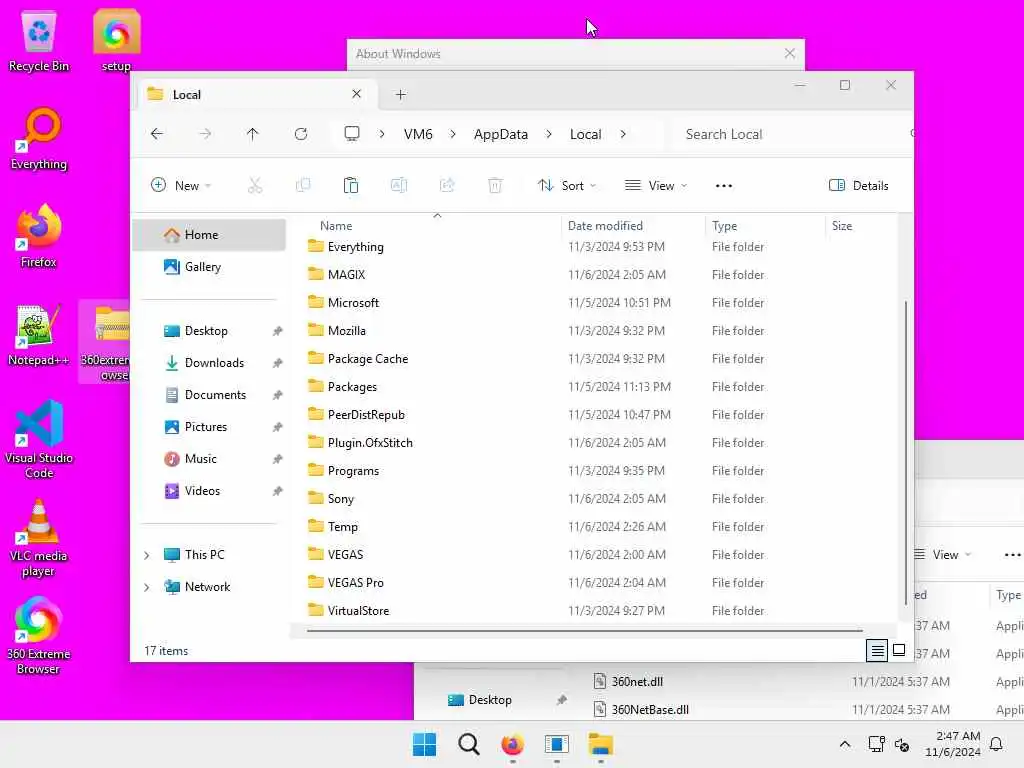Viewport: 1024px width, 768px height.
Task: Click the Cut scissors icon
Action: point(255,185)
